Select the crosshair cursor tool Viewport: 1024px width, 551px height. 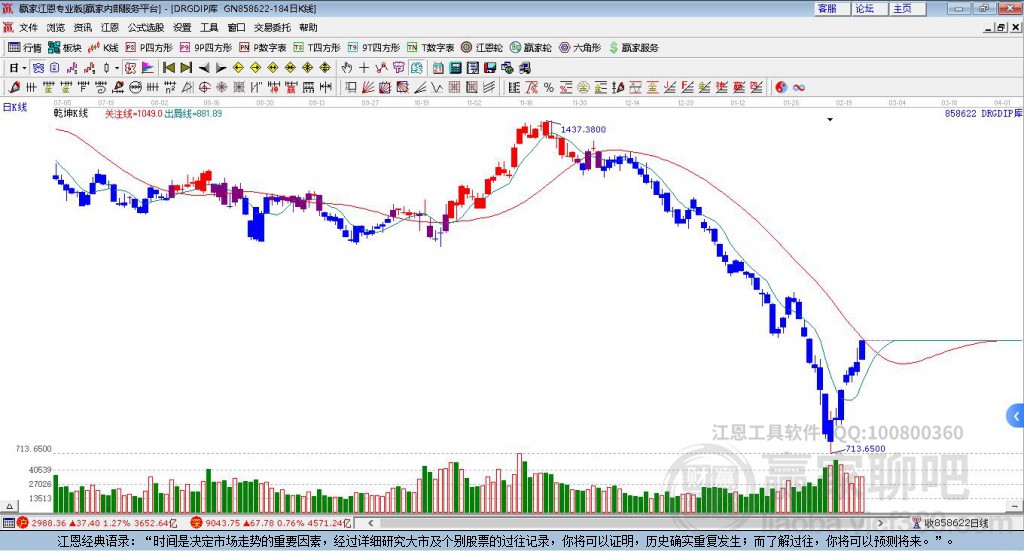(x=364, y=68)
